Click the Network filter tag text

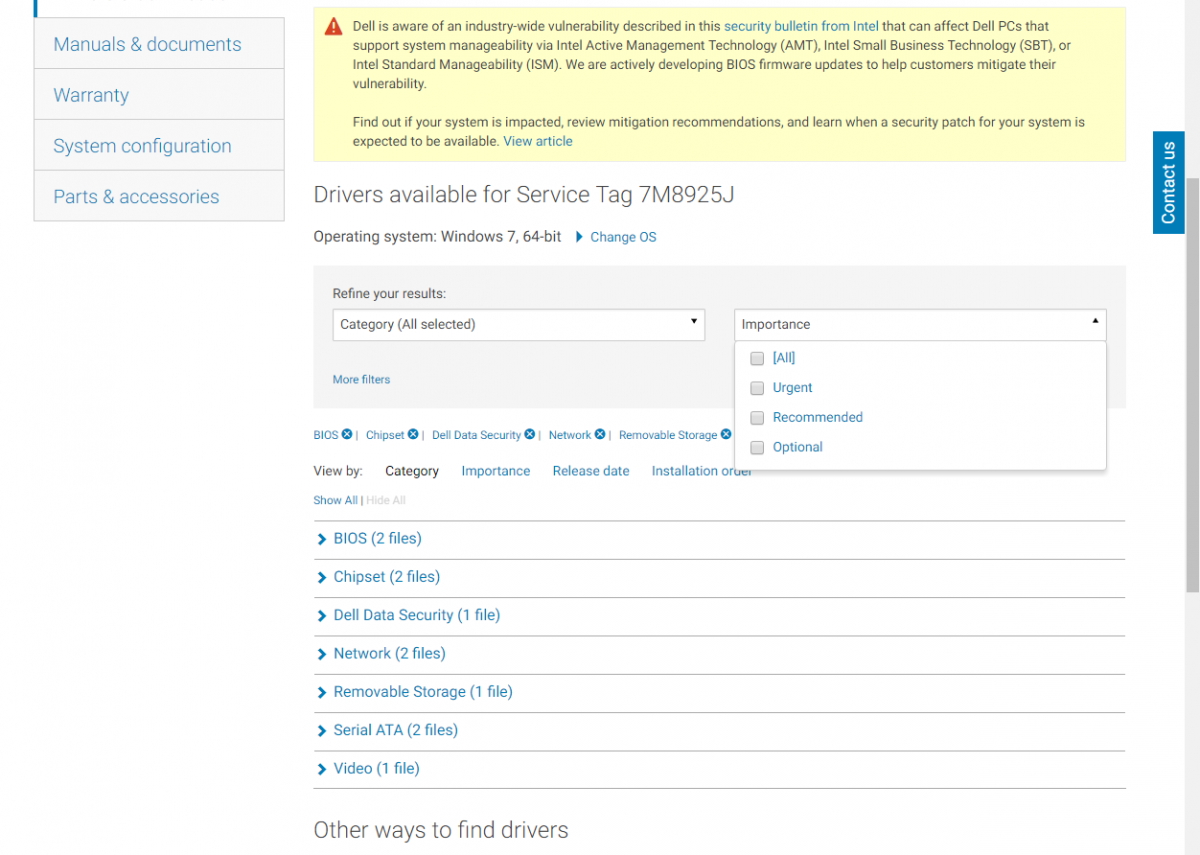(x=570, y=435)
